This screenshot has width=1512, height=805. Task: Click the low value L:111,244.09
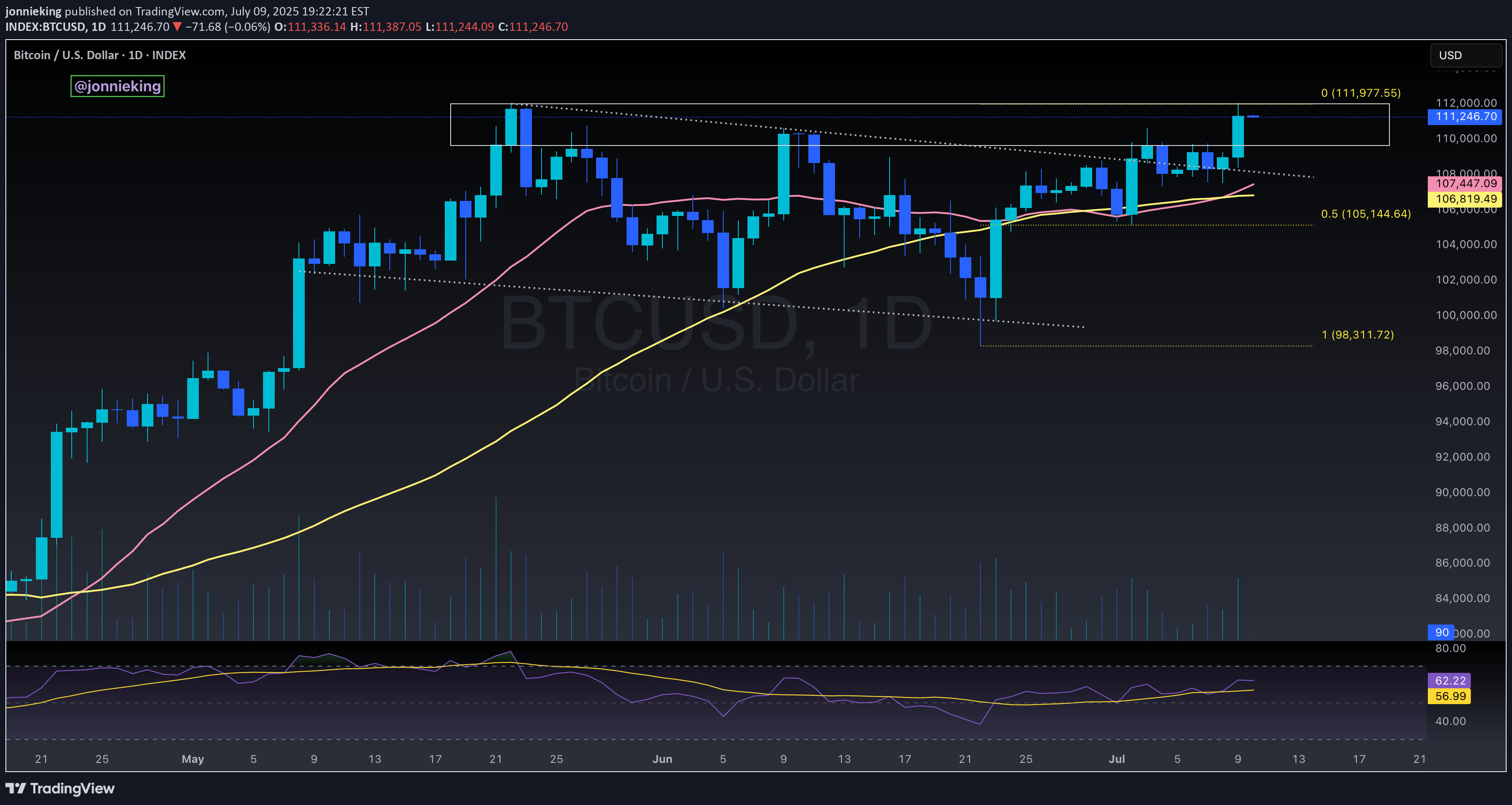click(459, 26)
